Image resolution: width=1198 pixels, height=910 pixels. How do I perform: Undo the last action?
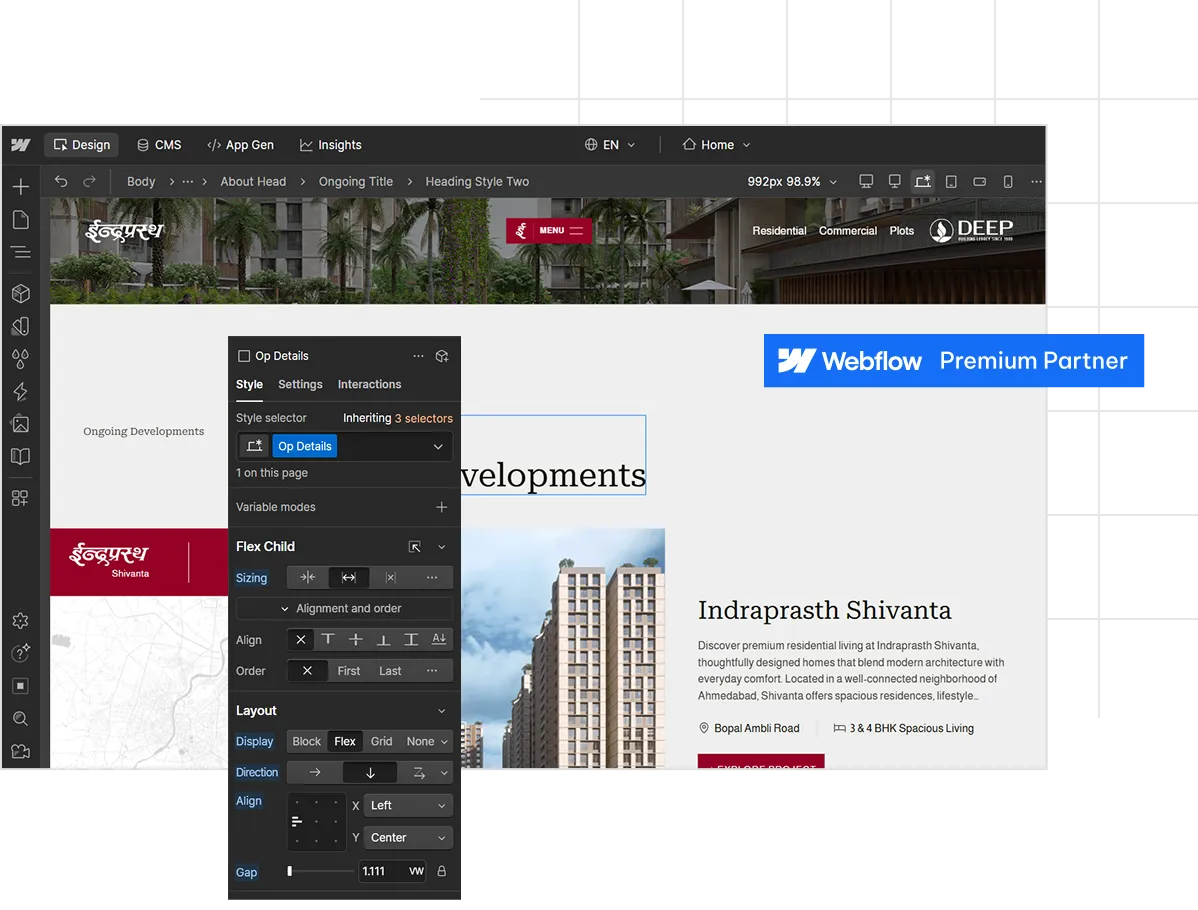pos(61,181)
